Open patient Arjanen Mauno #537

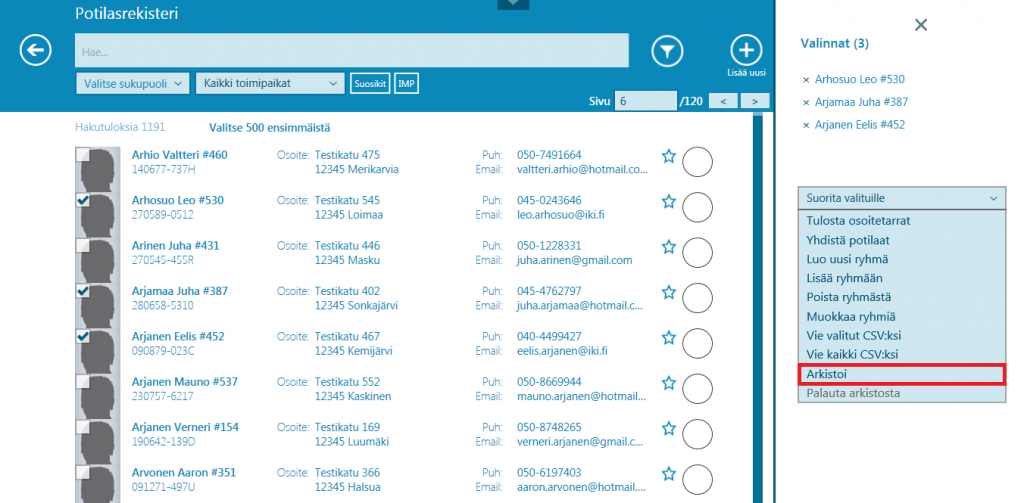pyautogui.click(x=185, y=382)
